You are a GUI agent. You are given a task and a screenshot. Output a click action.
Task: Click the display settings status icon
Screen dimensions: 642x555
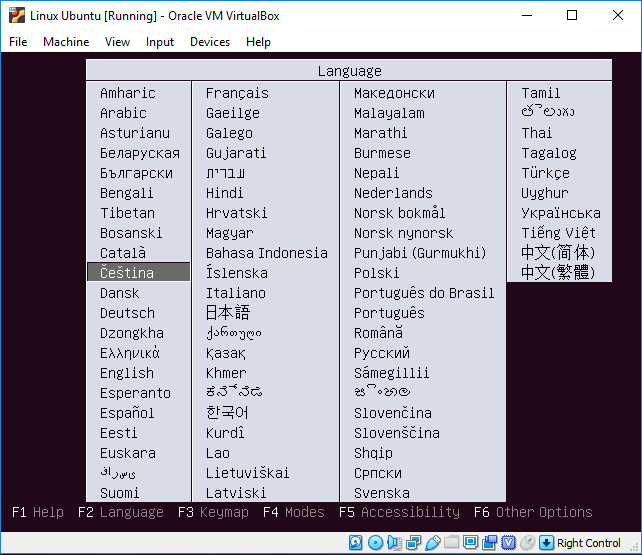pos(470,543)
